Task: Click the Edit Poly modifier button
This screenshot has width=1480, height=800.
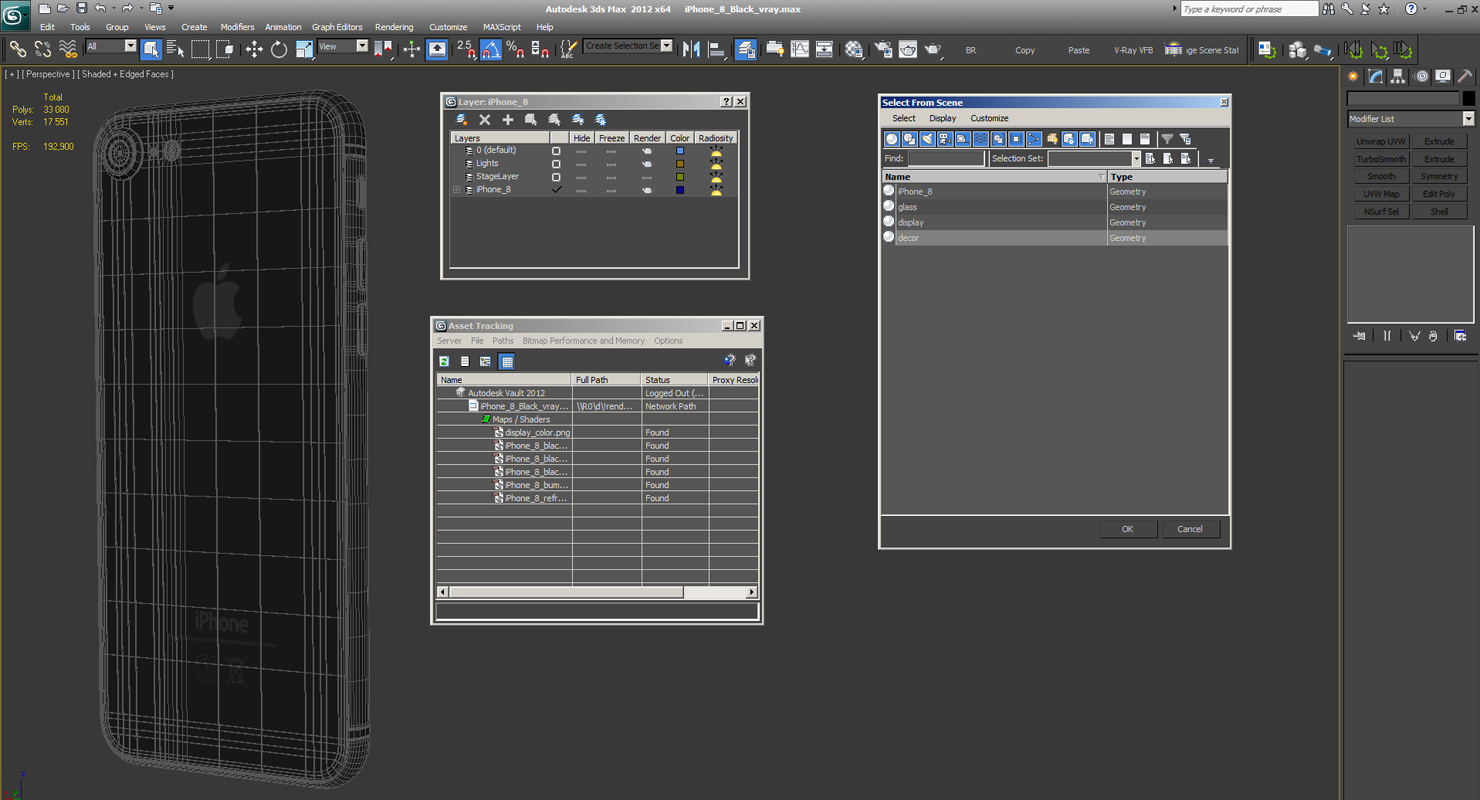Action: [x=1439, y=194]
